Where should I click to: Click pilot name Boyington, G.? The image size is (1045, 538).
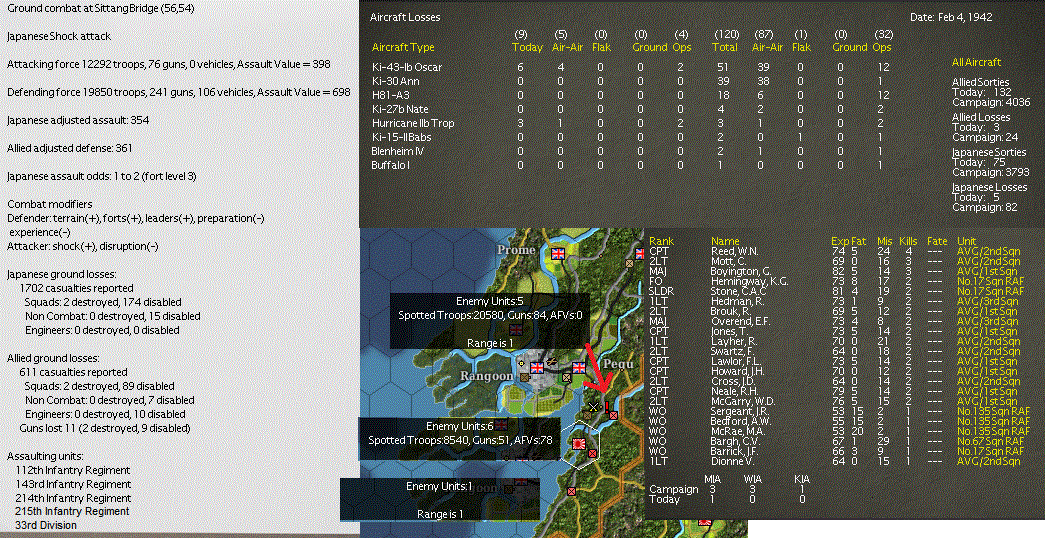coord(742,271)
